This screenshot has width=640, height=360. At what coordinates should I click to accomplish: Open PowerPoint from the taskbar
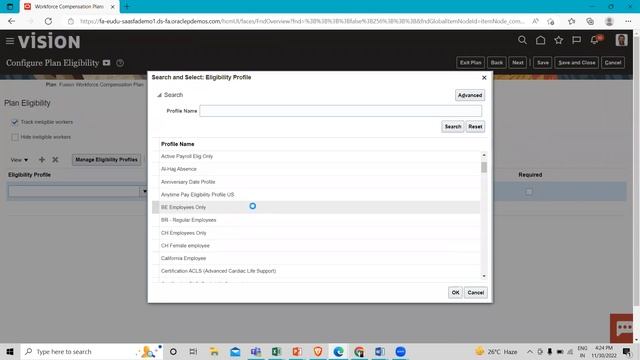pyautogui.click(x=297, y=351)
